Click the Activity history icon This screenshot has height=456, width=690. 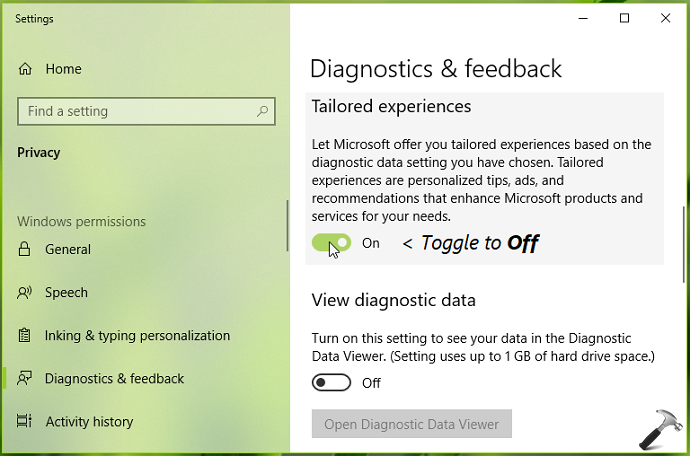coord(24,421)
